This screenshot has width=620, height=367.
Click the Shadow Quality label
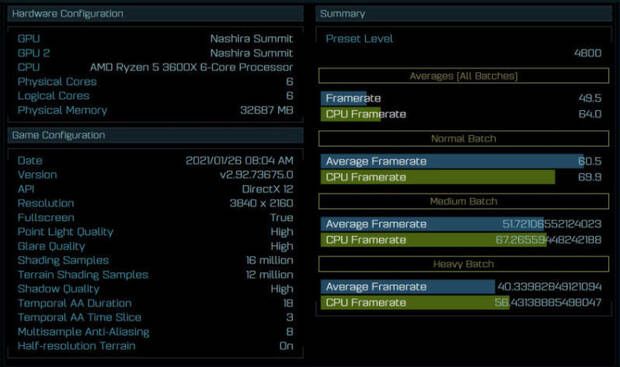(58, 289)
